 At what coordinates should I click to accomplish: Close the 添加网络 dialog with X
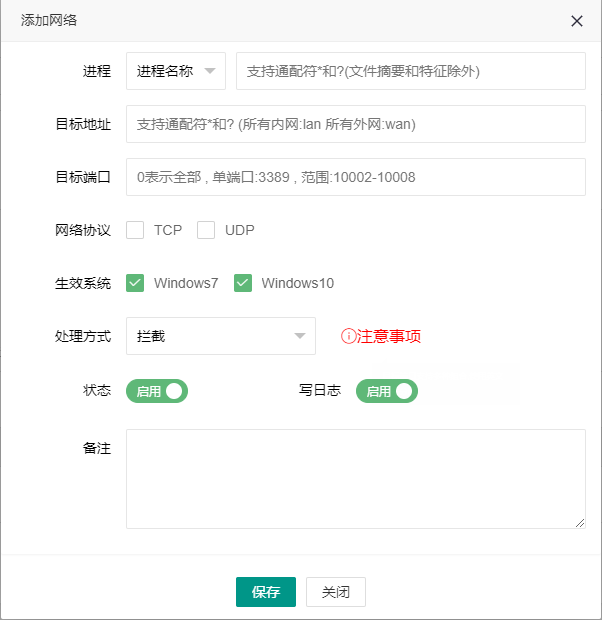577,21
